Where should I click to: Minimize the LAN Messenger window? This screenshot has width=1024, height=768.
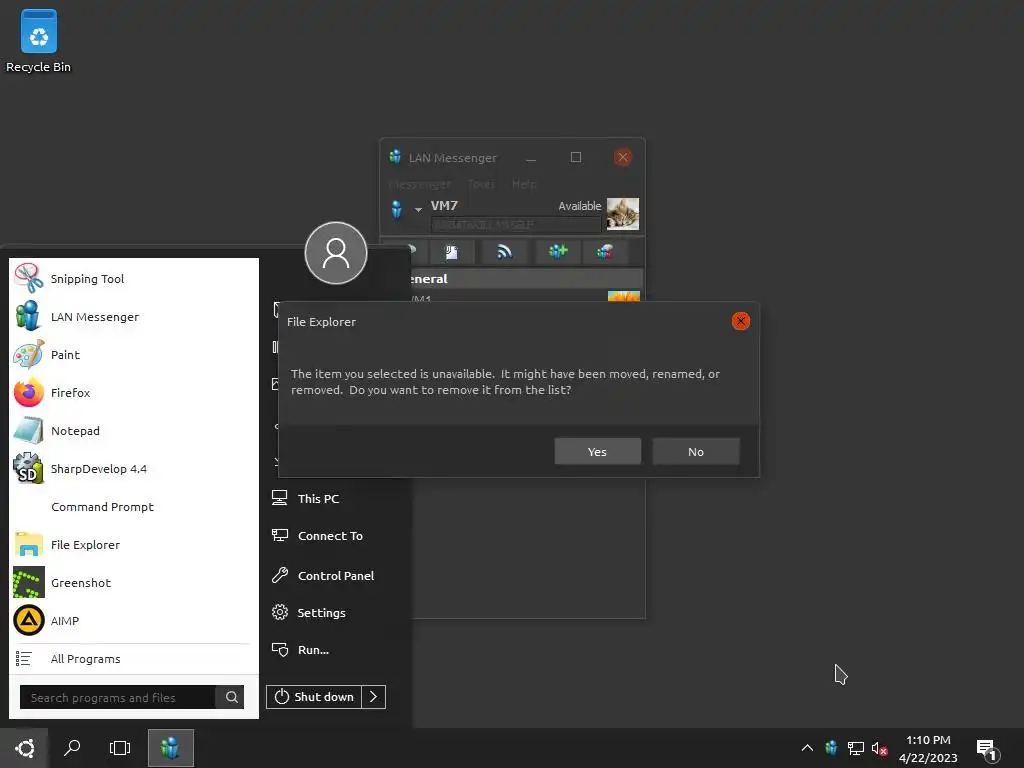531,157
